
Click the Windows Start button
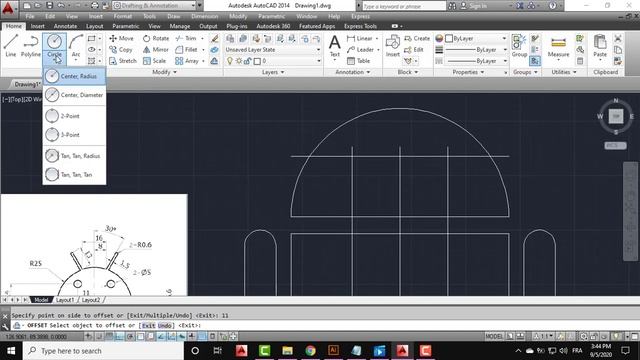tap(11, 351)
